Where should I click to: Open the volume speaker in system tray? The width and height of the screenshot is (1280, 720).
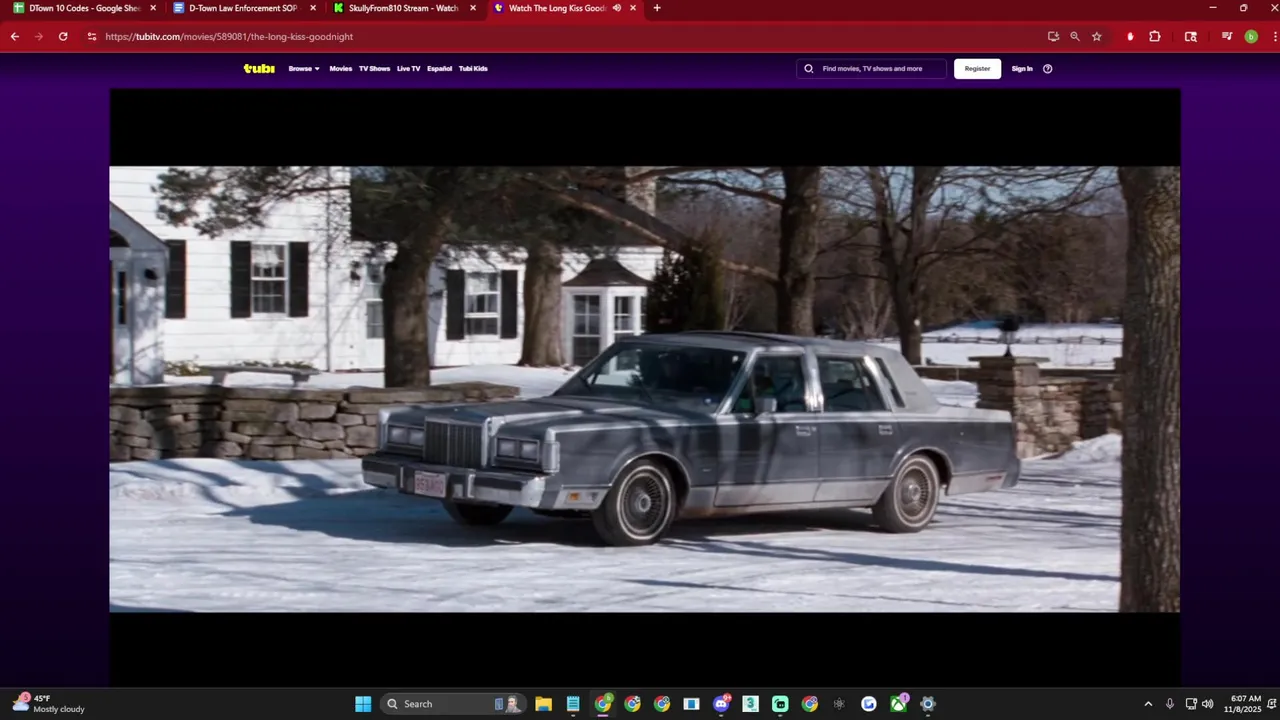pyautogui.click(x=1207, y=704)
